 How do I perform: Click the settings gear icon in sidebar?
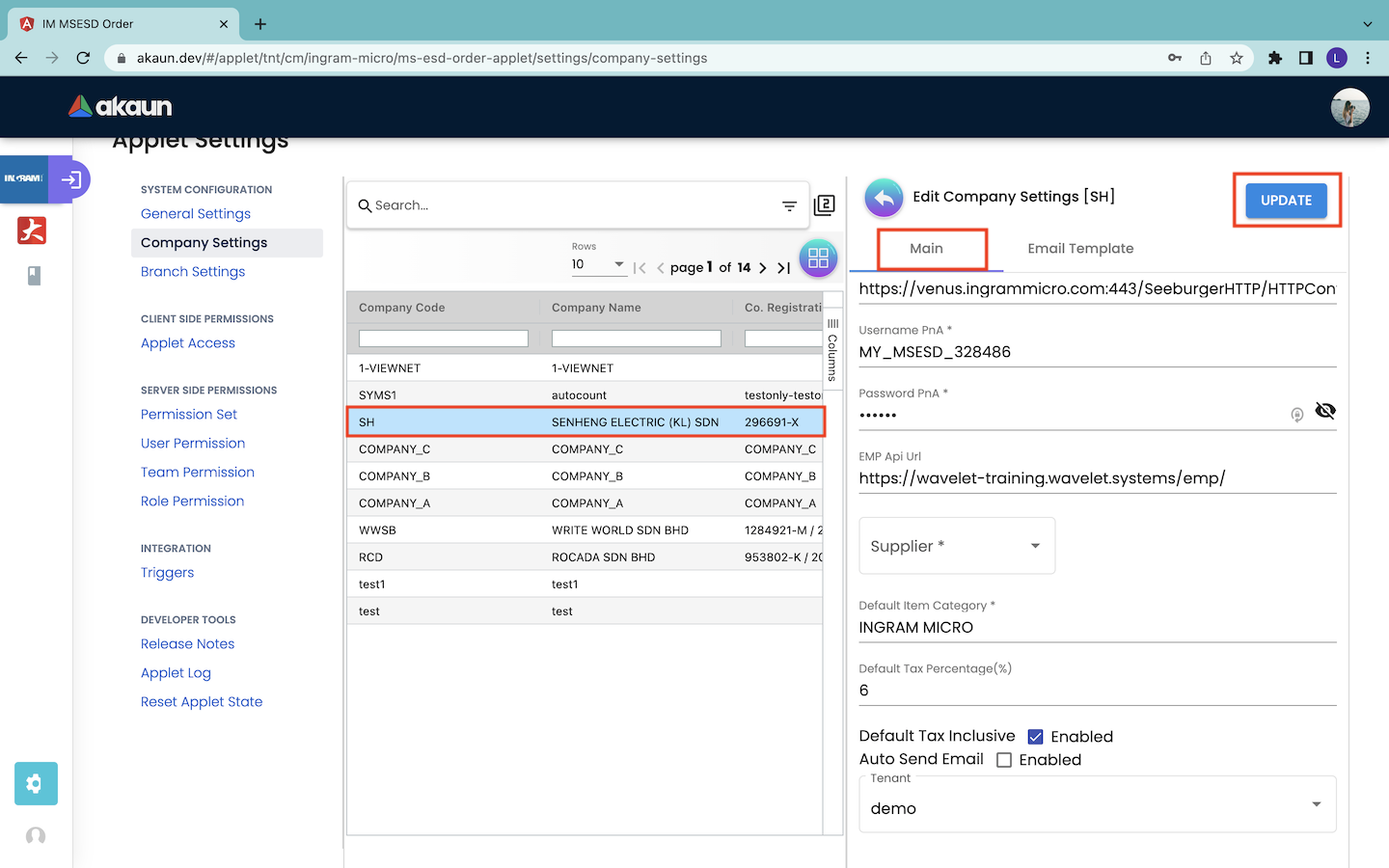[x=36, y=783]
